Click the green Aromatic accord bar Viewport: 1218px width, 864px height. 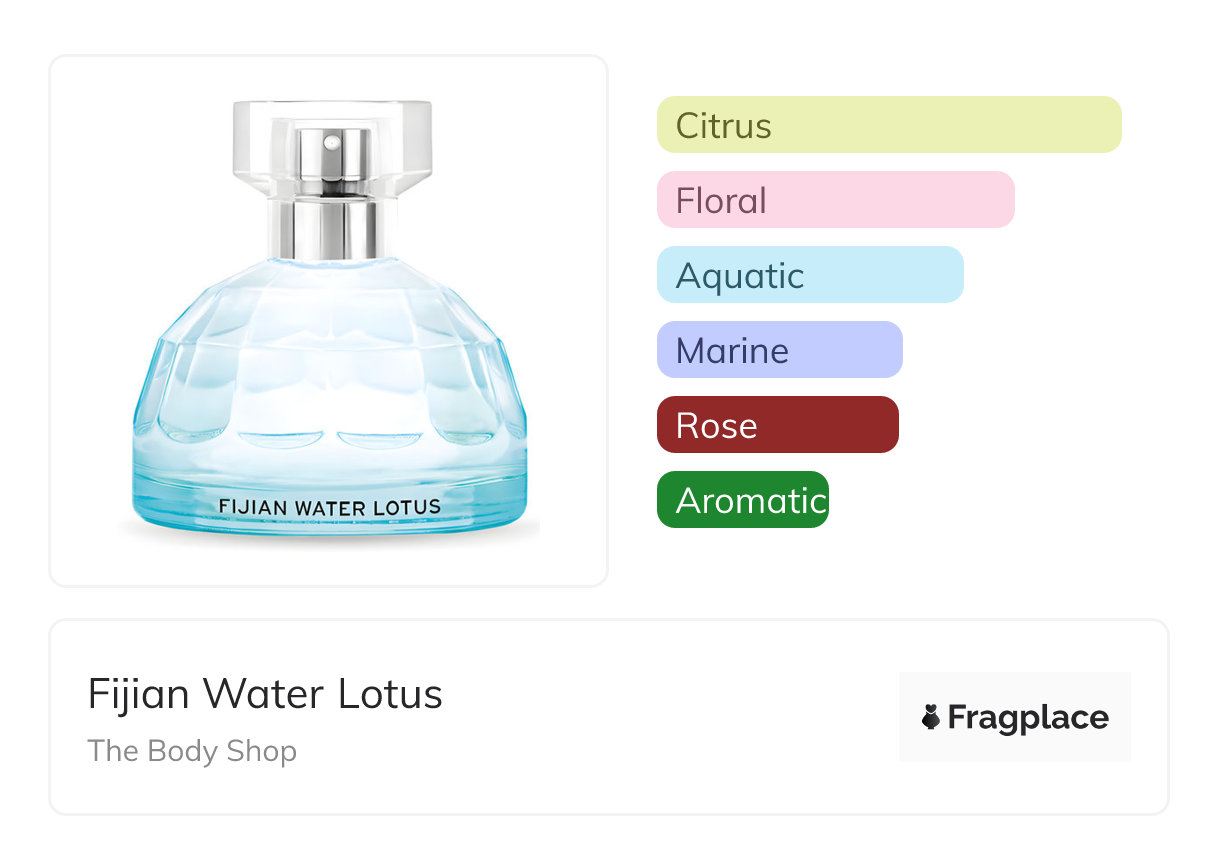(742, 500)
